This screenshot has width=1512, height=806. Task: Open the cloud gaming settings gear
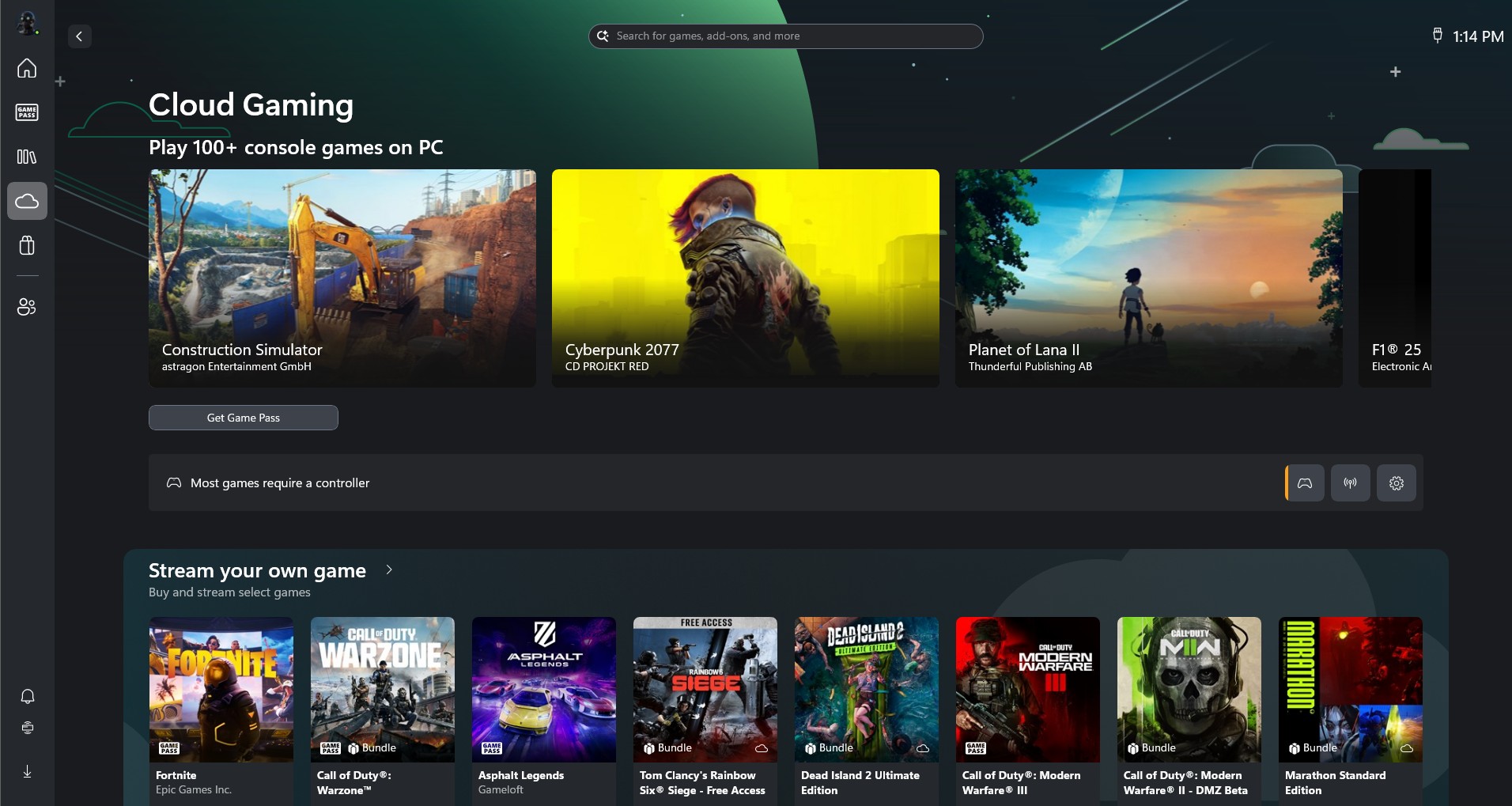click(1397, 482)
